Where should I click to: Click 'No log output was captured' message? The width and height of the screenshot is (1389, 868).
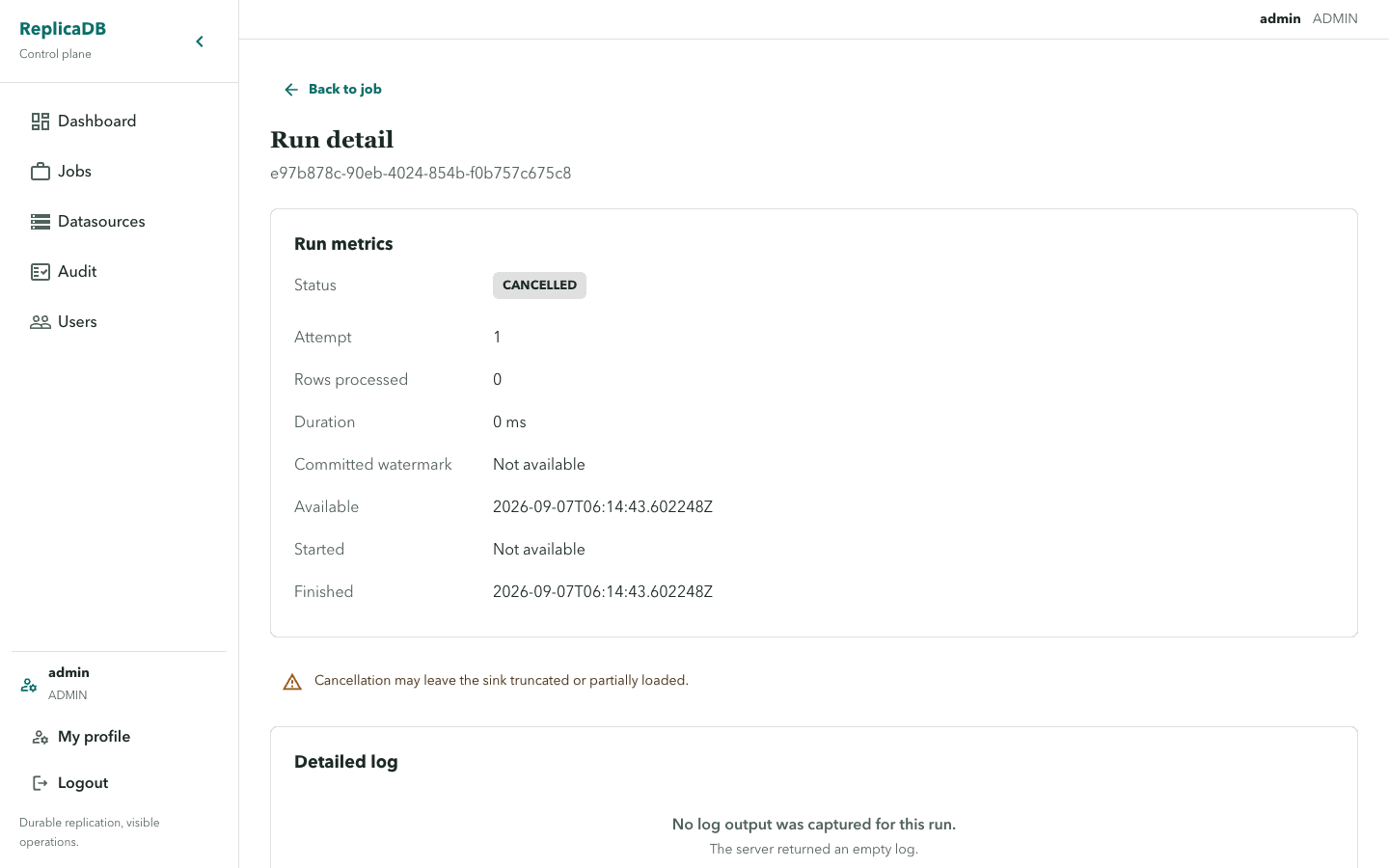pos(814,825)
